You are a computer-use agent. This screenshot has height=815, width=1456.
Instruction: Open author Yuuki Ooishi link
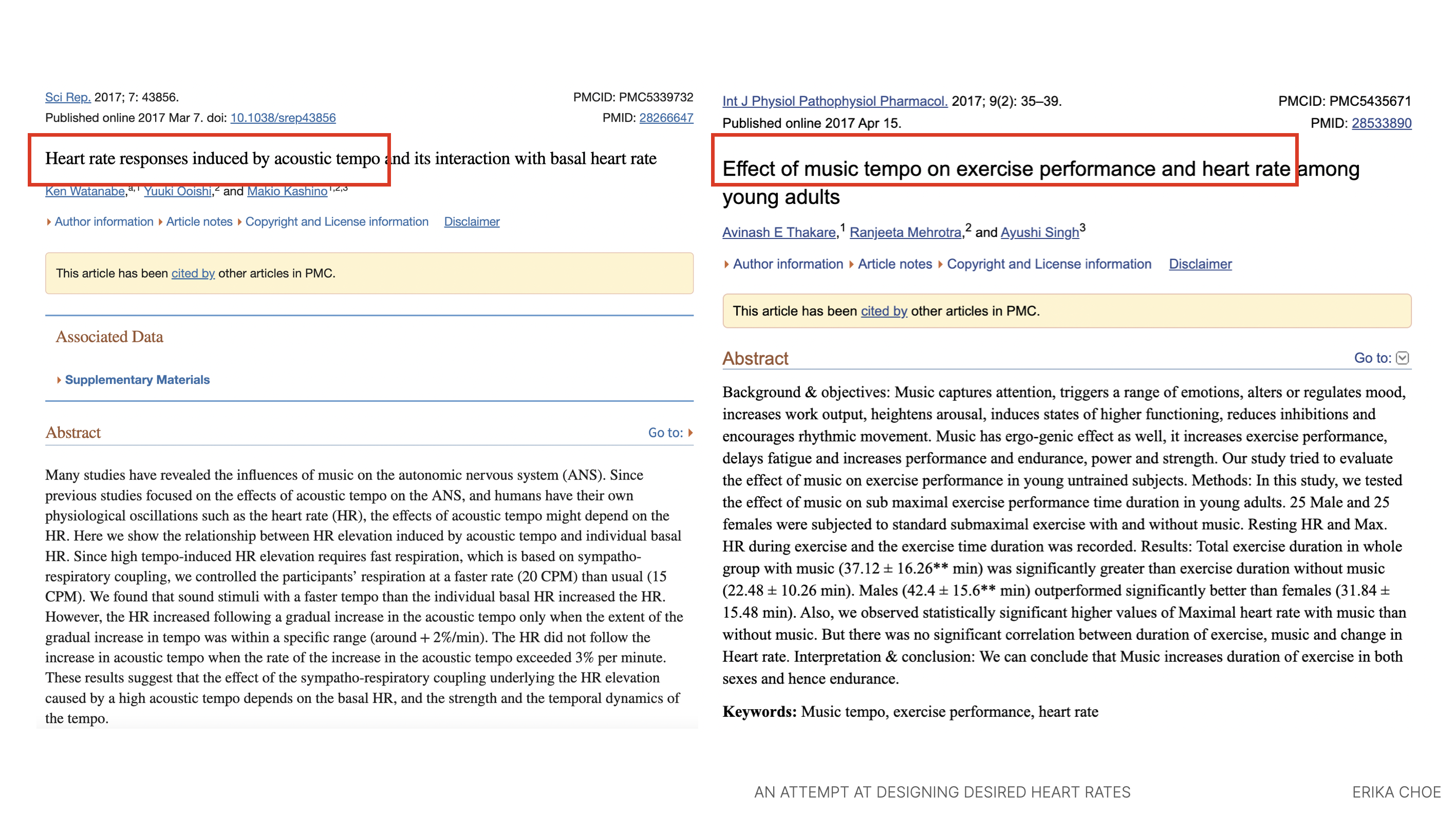click(177, 191)
